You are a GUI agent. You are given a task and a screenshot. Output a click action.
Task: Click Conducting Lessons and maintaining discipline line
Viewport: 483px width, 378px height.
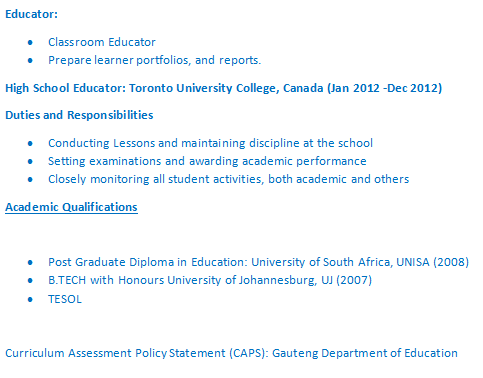click(x=210, y=143)
